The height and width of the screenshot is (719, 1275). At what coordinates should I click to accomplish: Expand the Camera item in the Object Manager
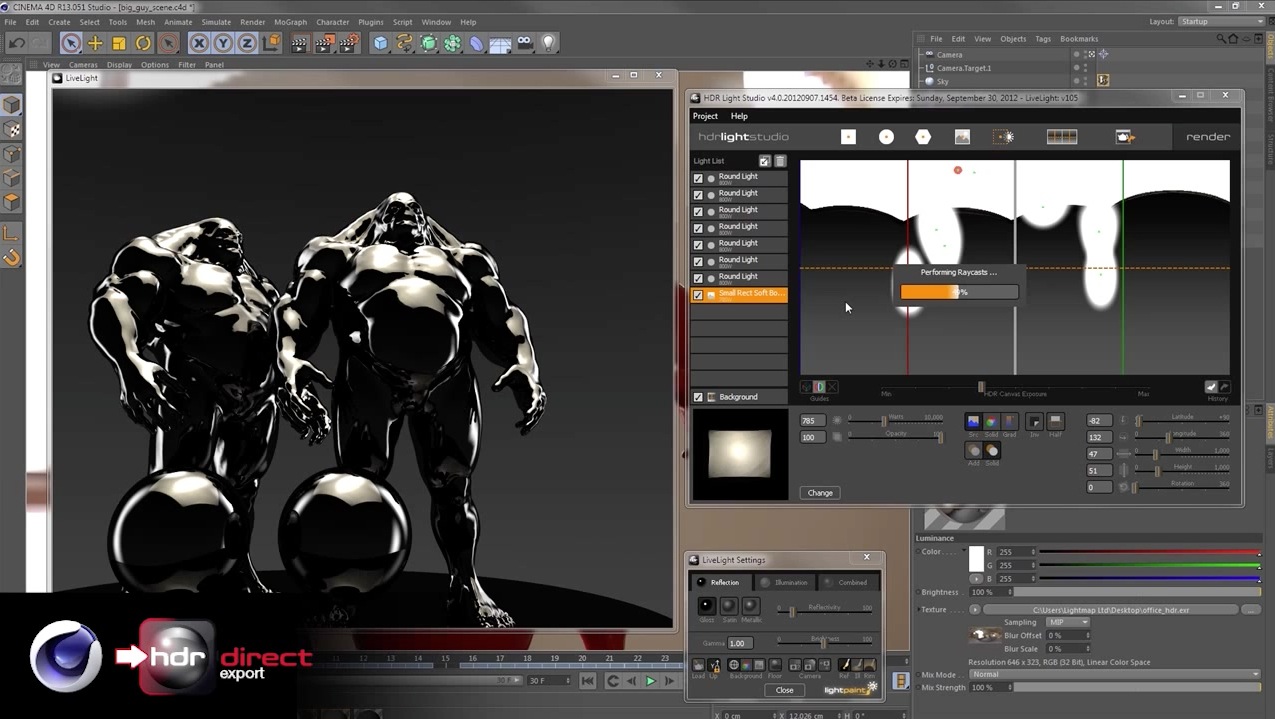tap(919, 54)
